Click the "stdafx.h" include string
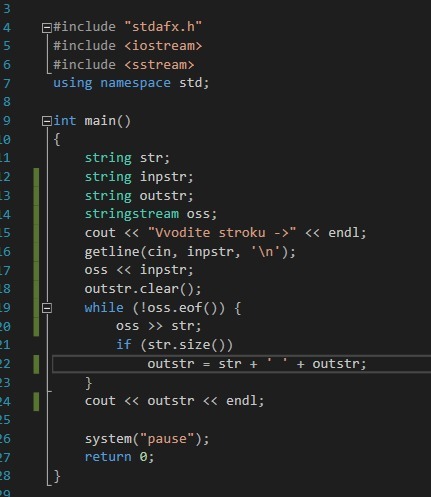Image resolution: width=431 pixels, height=497 pixels. [163, 27]
